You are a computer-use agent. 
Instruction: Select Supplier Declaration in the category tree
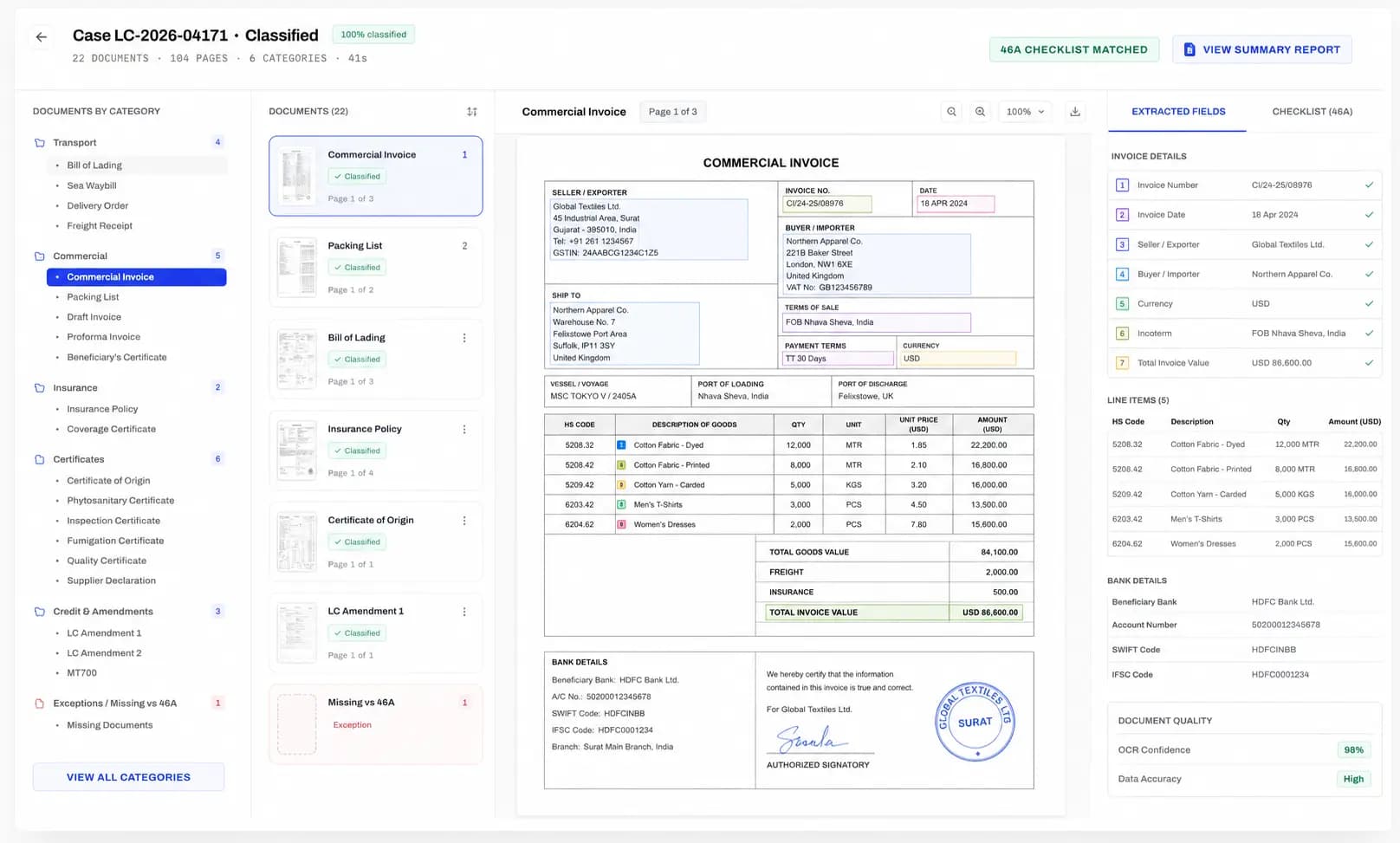(x=112, y=580)
